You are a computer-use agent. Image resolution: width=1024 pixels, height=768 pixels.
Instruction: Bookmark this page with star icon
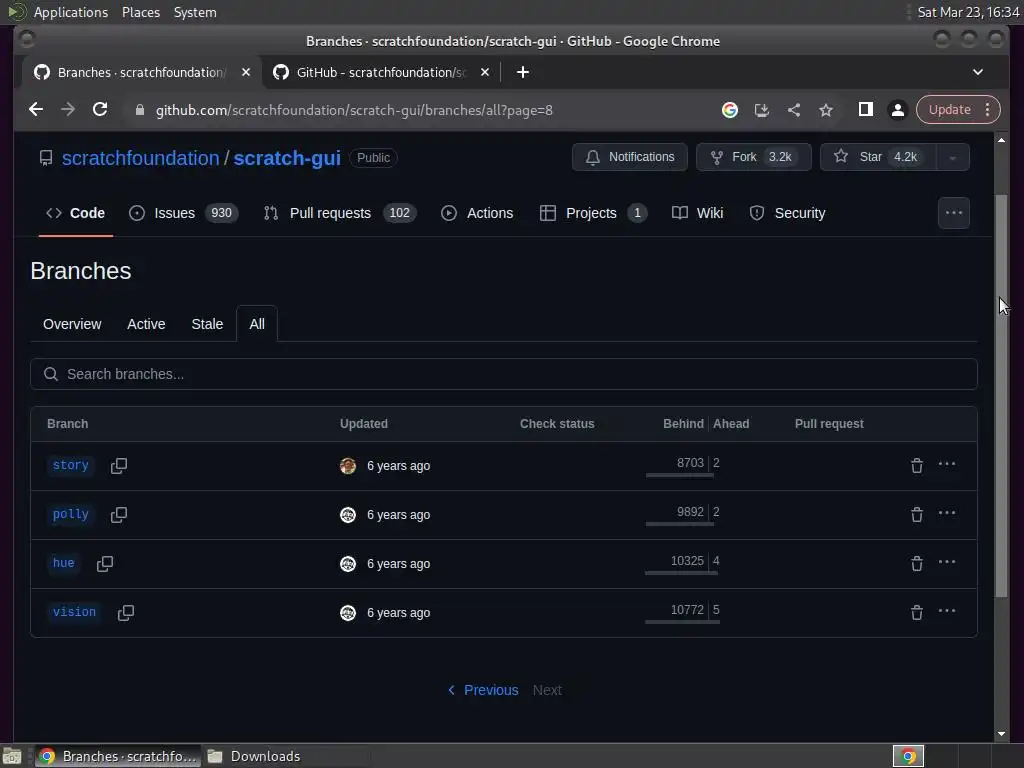(x=825, y=110)
